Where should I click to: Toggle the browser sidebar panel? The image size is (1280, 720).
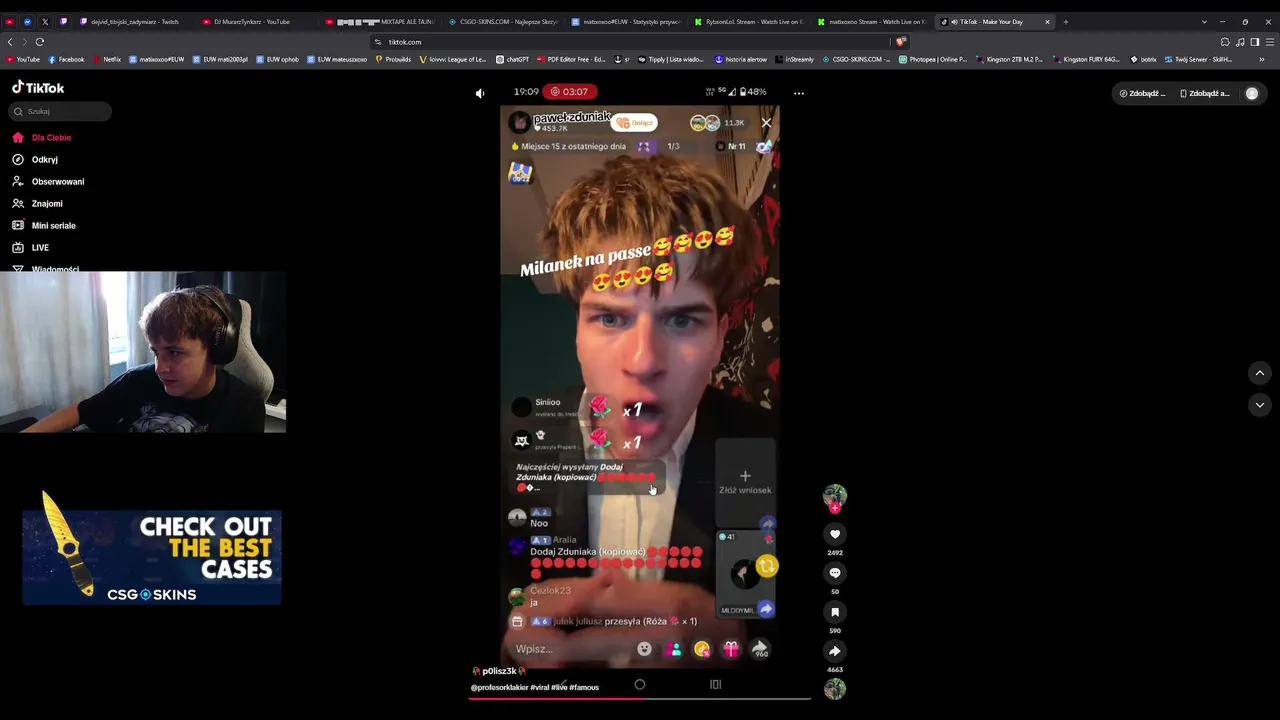(1255, 42)
